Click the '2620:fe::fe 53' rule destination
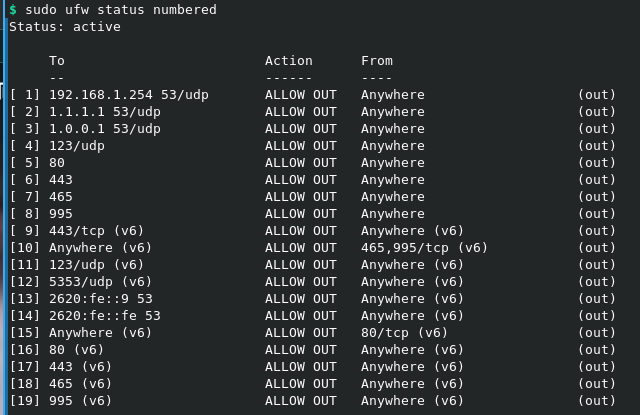The image size is (640, 415). click(104, 316)
